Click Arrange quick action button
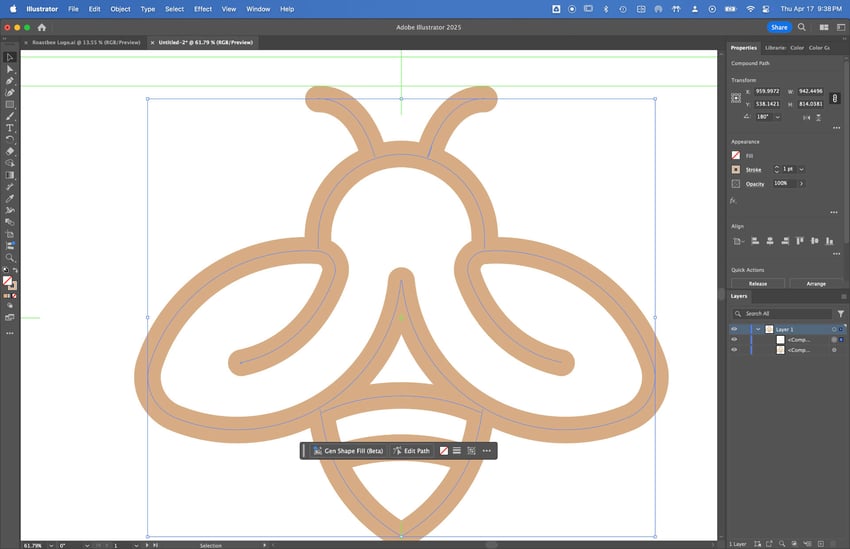The image size is (850, 549). tap(816, 283)
